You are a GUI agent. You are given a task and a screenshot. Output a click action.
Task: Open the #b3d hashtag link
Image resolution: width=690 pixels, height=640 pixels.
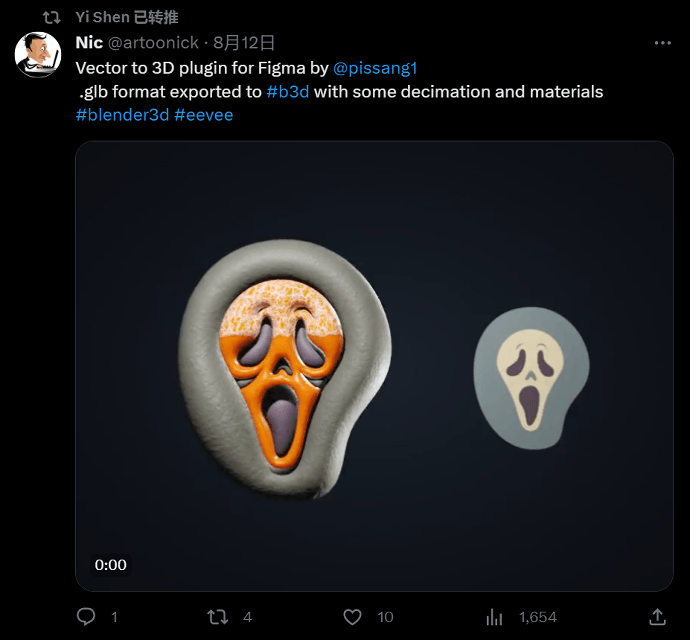point(288,92)
